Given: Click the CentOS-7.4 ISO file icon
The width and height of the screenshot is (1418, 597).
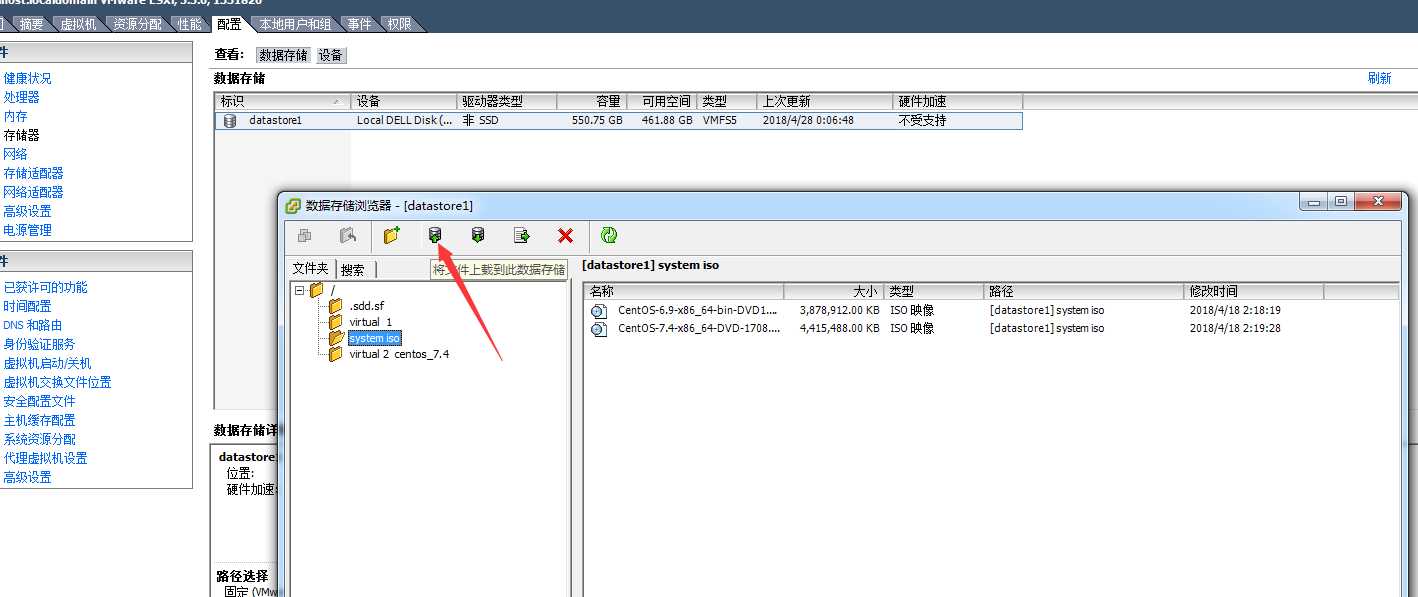Looking at the screenshot, I should coord(598,329).
